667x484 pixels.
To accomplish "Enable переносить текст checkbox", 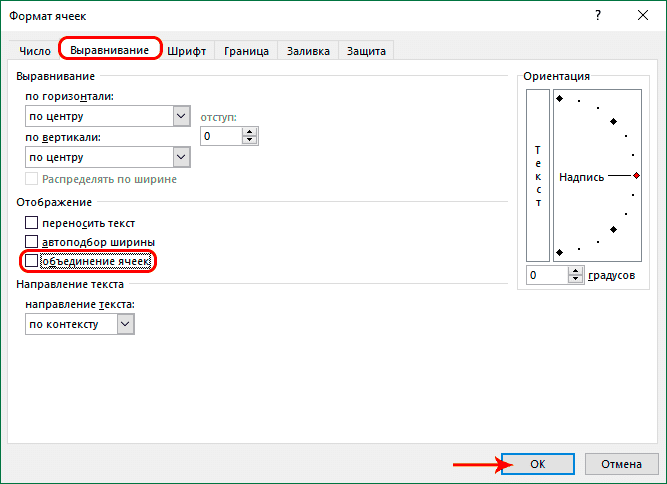I will [x=32, y=223].
